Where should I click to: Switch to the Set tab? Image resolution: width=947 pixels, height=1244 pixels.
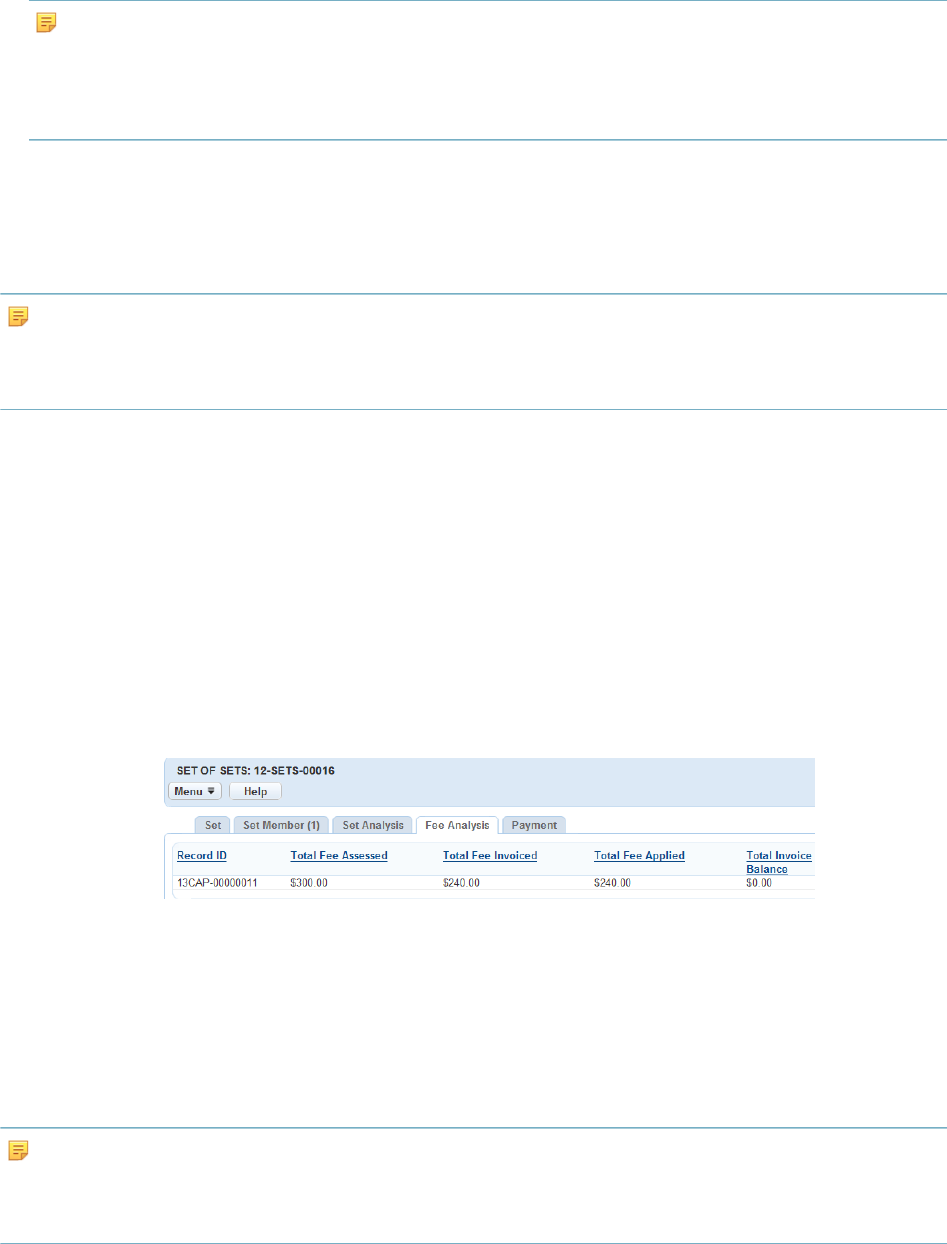213,825
